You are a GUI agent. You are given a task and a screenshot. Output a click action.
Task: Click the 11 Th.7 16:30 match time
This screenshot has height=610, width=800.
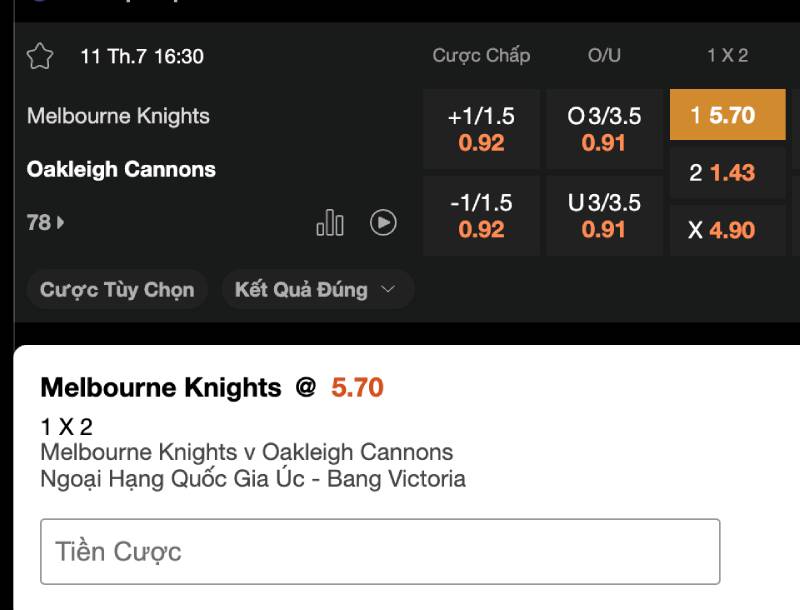[142, 56]
